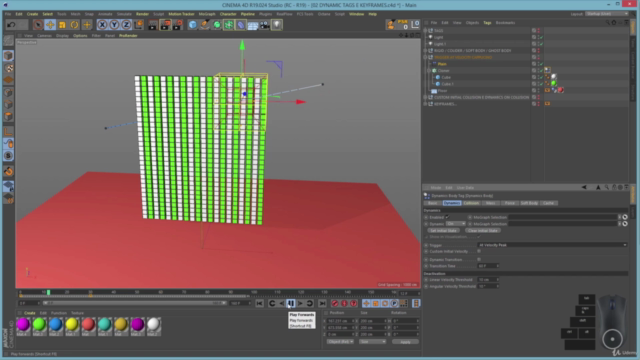This screenshot has height=360, width=640.
Task: Open Edit Render Settings icon
Action: point(177,25)
